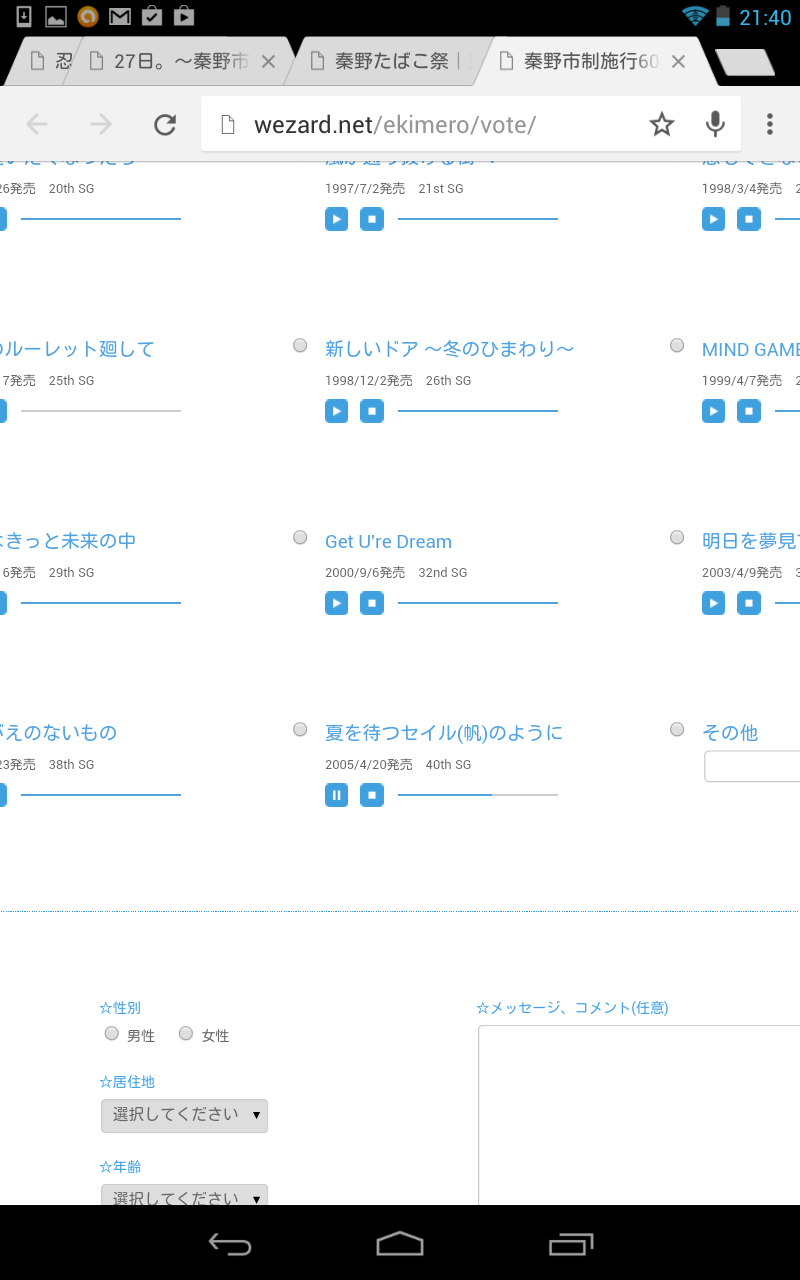Bookmark this page with the star icon
800x1280 pixels.
click(662, 124)
